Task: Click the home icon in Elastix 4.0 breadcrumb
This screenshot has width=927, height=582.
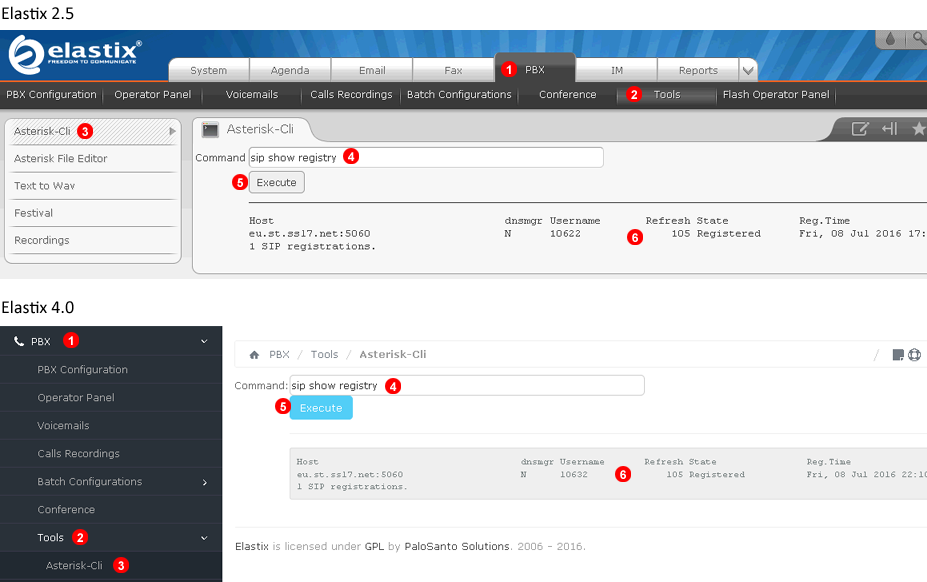Action: point(254,355)
